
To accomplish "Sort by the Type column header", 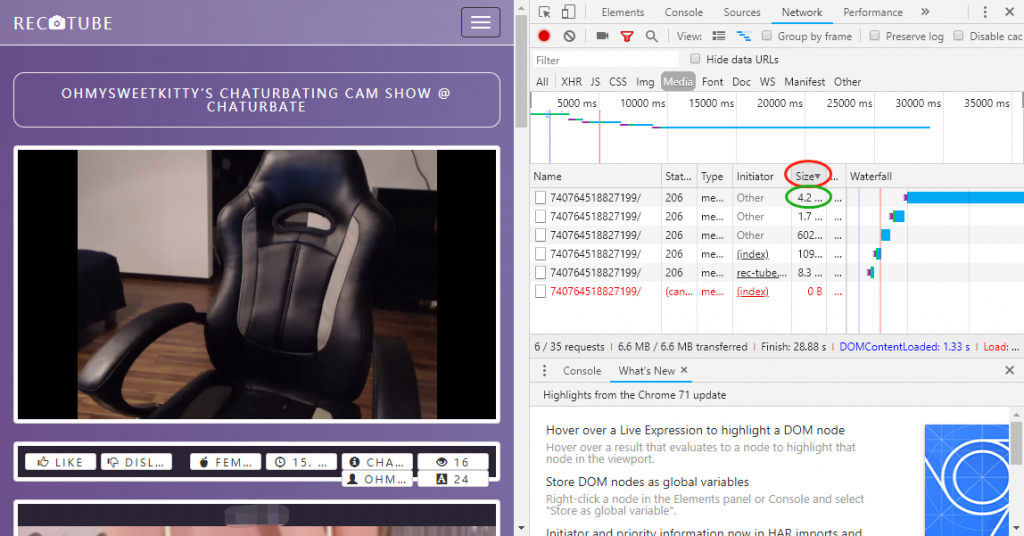I will [x=715, y=176].
